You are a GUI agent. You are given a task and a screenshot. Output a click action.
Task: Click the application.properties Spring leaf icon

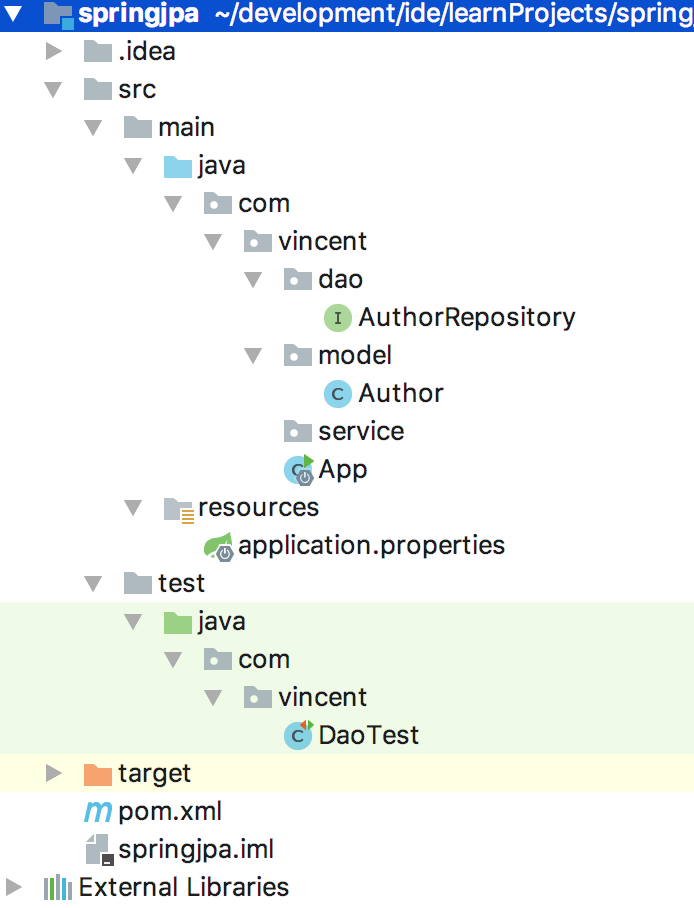click(219, 546)
